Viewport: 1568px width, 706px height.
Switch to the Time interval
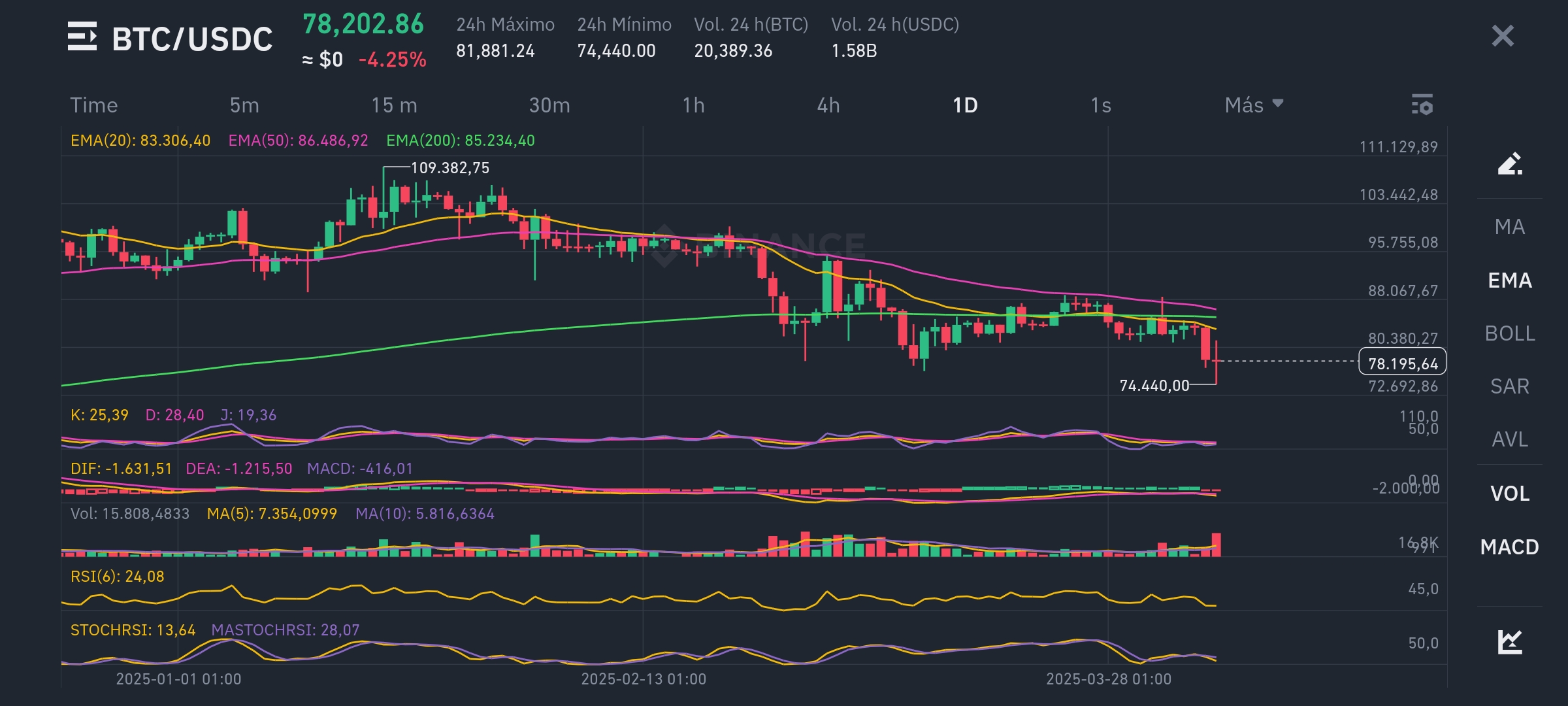click(x=94, y=105)
